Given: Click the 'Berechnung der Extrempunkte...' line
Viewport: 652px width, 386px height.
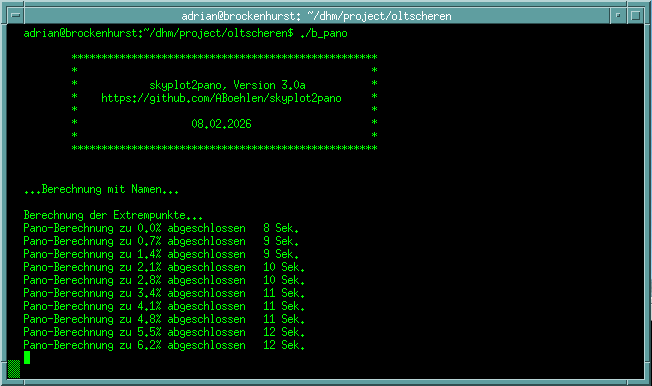Looking at the screenshot, I should pyautogui.click(x=113, y=215).
